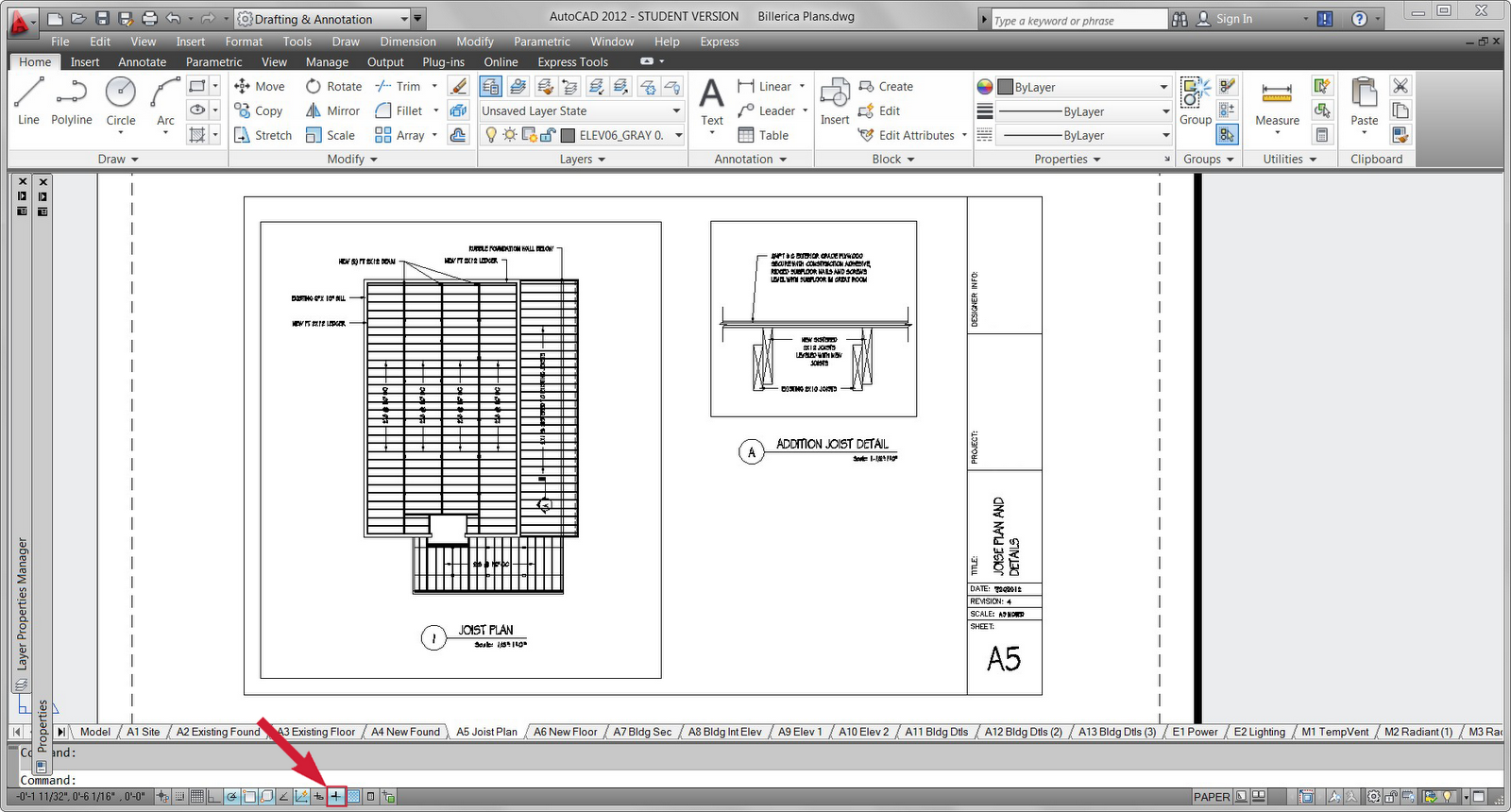The width and height of the screenshot is (1511, 812).
Task: Click the Clean Screen icon in status bar
Action: (x=1479, y=797)
